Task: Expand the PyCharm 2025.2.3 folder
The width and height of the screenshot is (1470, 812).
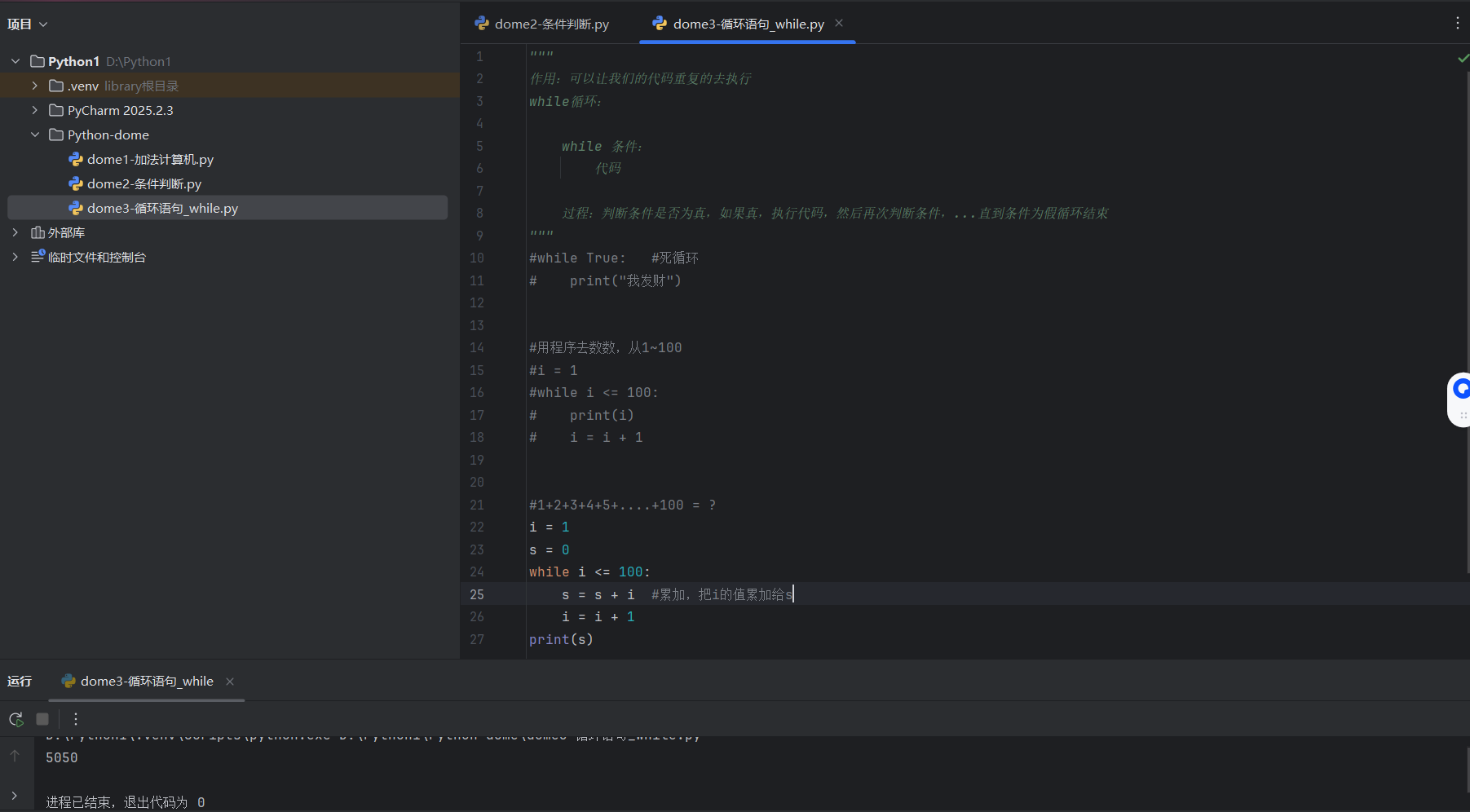Action: pos(35,110)
